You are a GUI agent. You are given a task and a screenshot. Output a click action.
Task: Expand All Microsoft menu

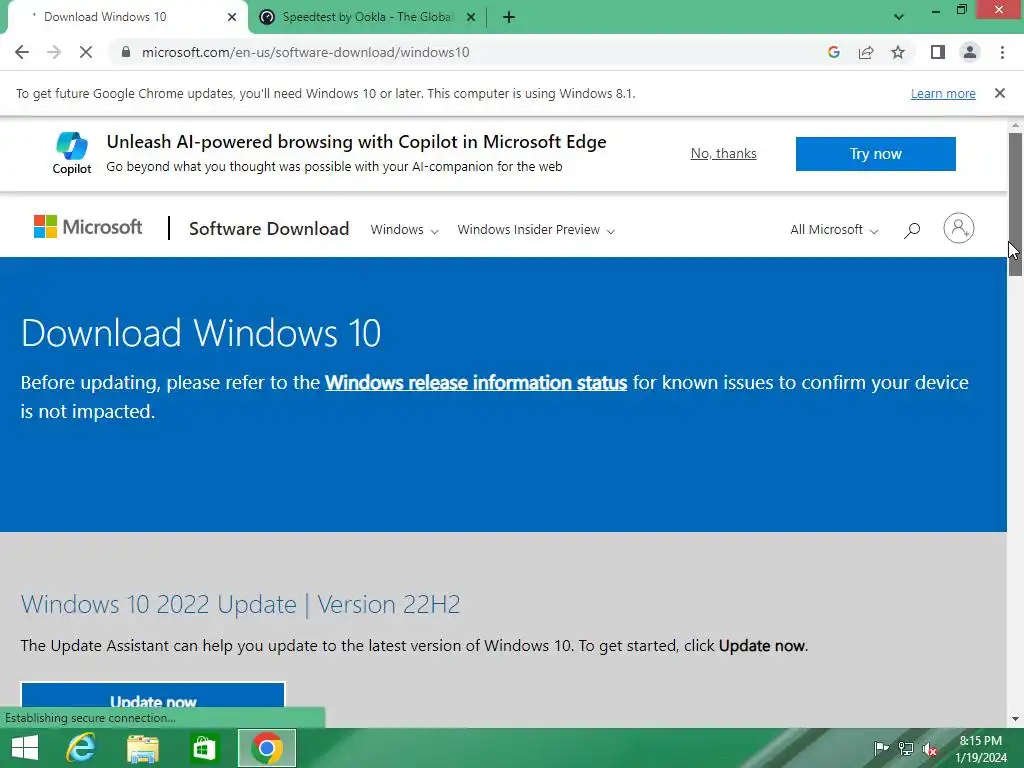tap(834, 230)
